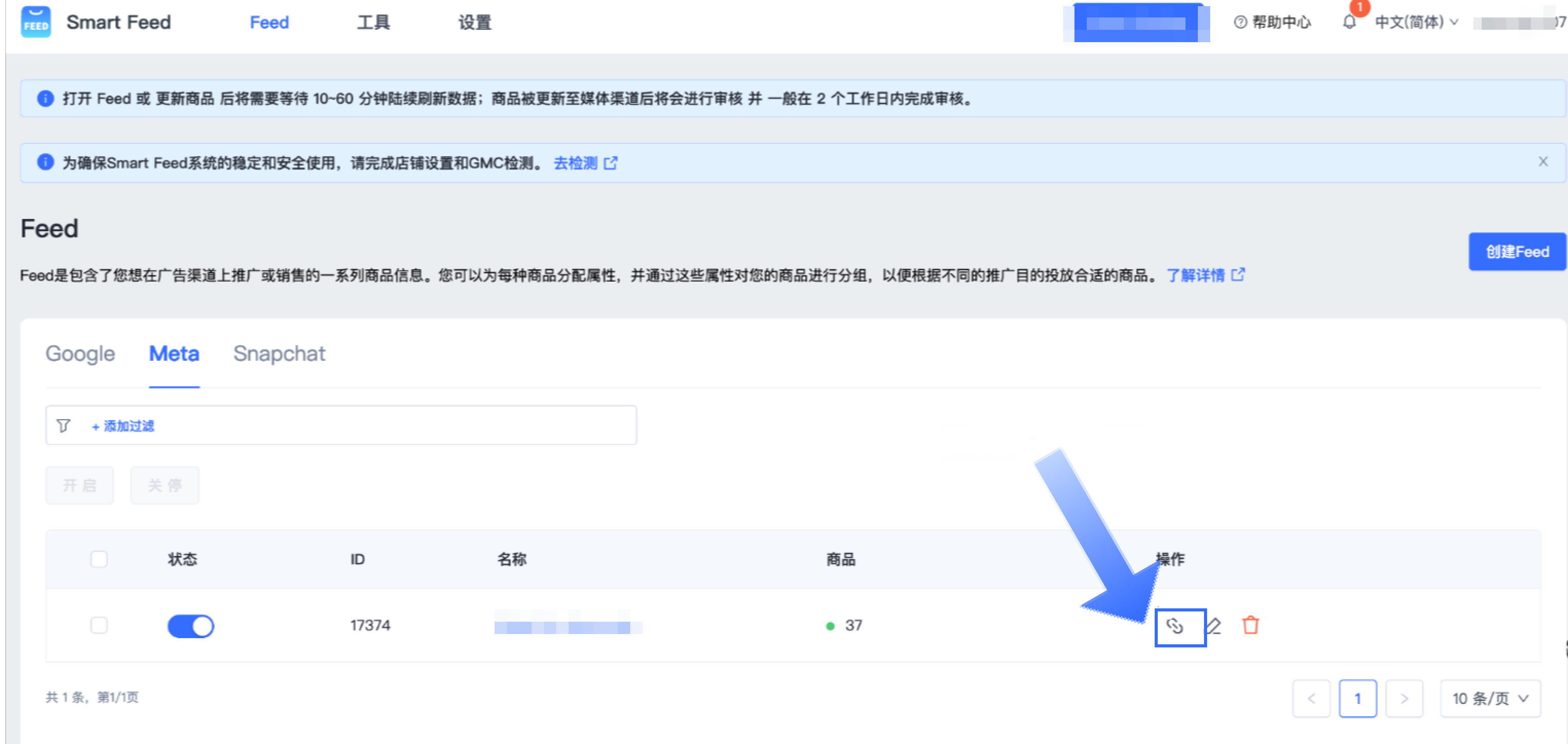This screenshot has width=1568, height=744.
Task: Delete feed 17374 with the trash icon
Action: point(1250,625)
